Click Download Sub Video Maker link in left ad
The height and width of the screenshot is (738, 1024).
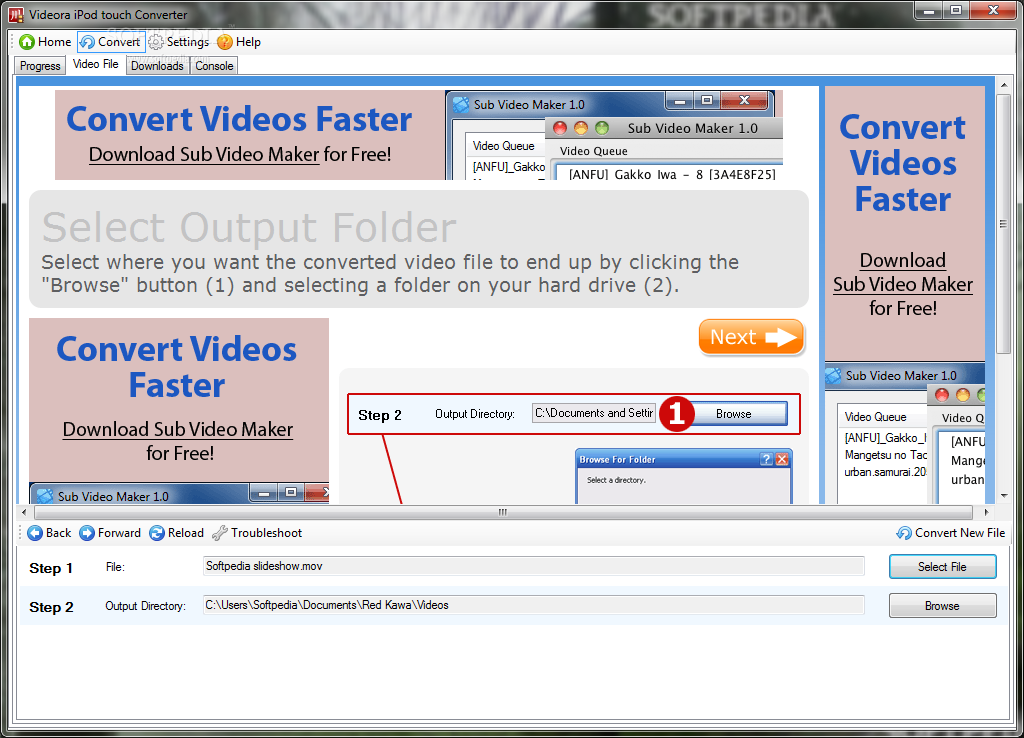tap(178, 429)
